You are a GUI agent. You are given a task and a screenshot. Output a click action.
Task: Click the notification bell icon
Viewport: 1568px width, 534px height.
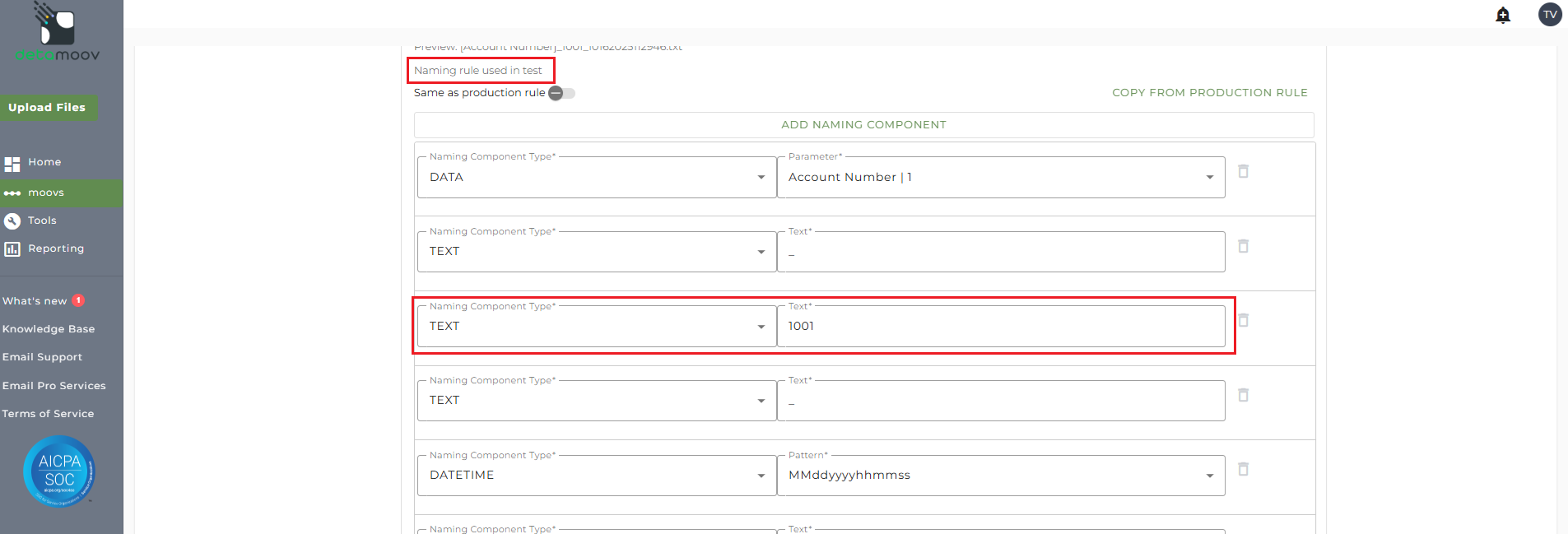tap(1502, 15)
